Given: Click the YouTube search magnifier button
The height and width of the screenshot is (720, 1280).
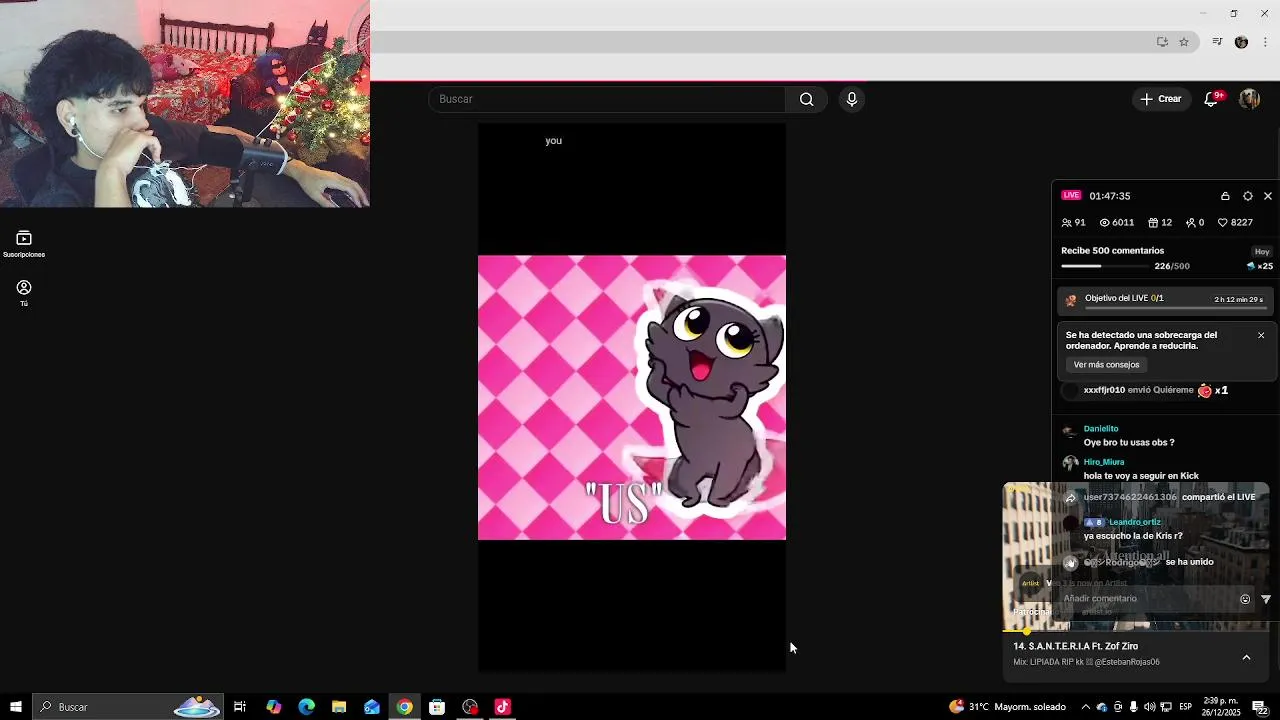Looking at the screenshot, I should (x=806, y=99).
